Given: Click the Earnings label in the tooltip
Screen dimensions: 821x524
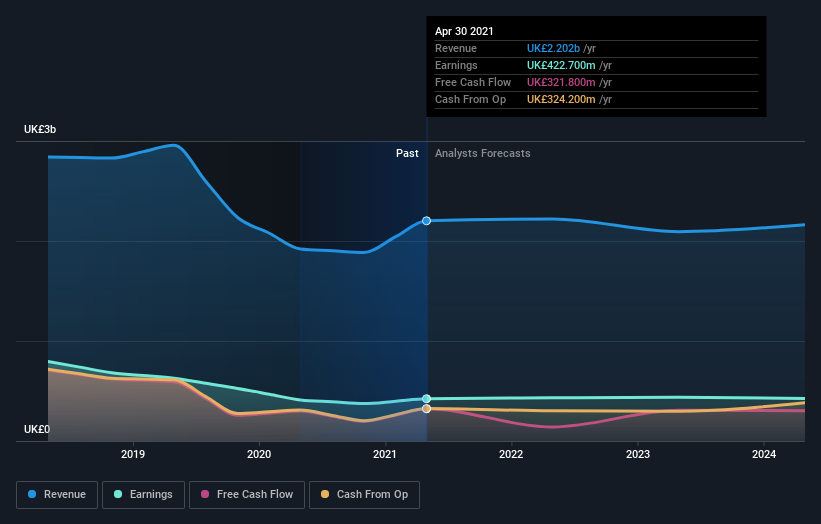Looking at the screenshot, I should 456,65.
